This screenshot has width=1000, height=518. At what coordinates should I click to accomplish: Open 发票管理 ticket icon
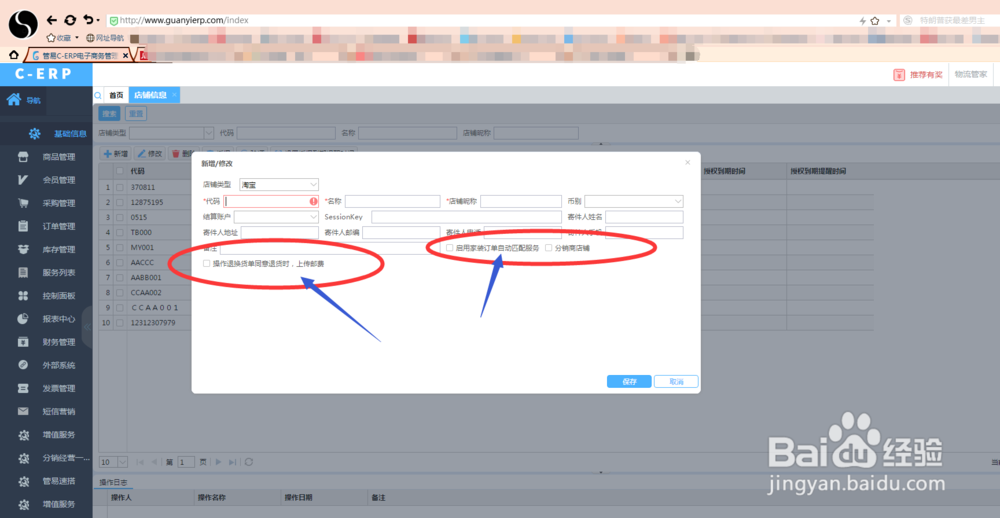pyautogui.click(x=23, y=388)
